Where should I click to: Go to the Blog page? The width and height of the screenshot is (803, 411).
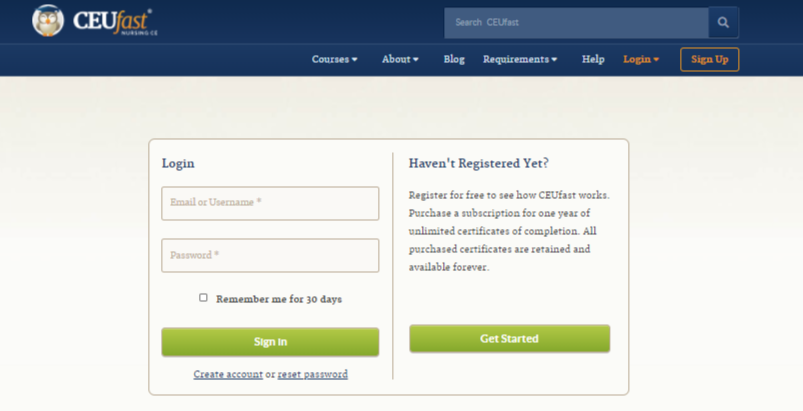pos(454,59)
